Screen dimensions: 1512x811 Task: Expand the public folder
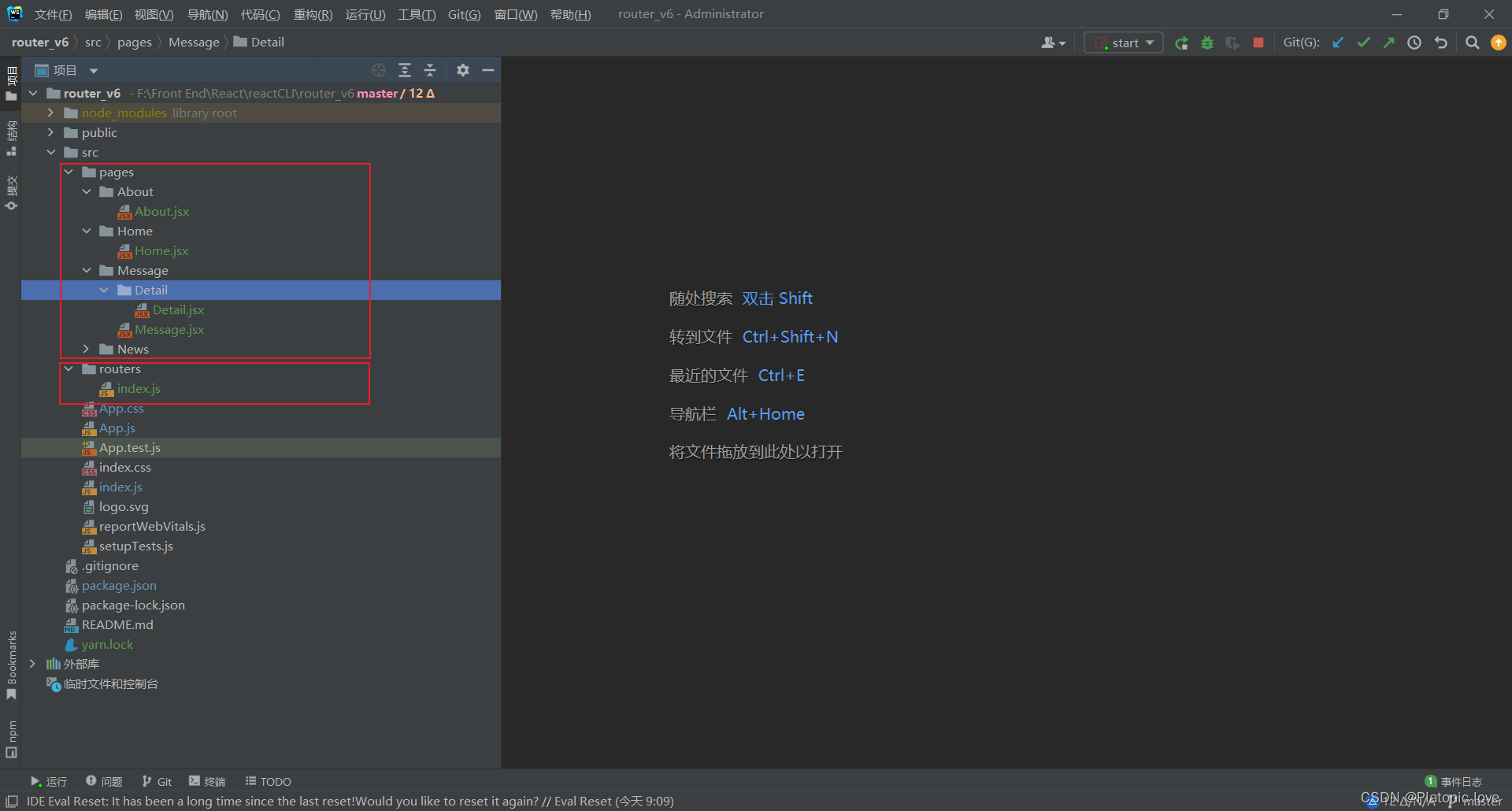[x=51, y=132]
